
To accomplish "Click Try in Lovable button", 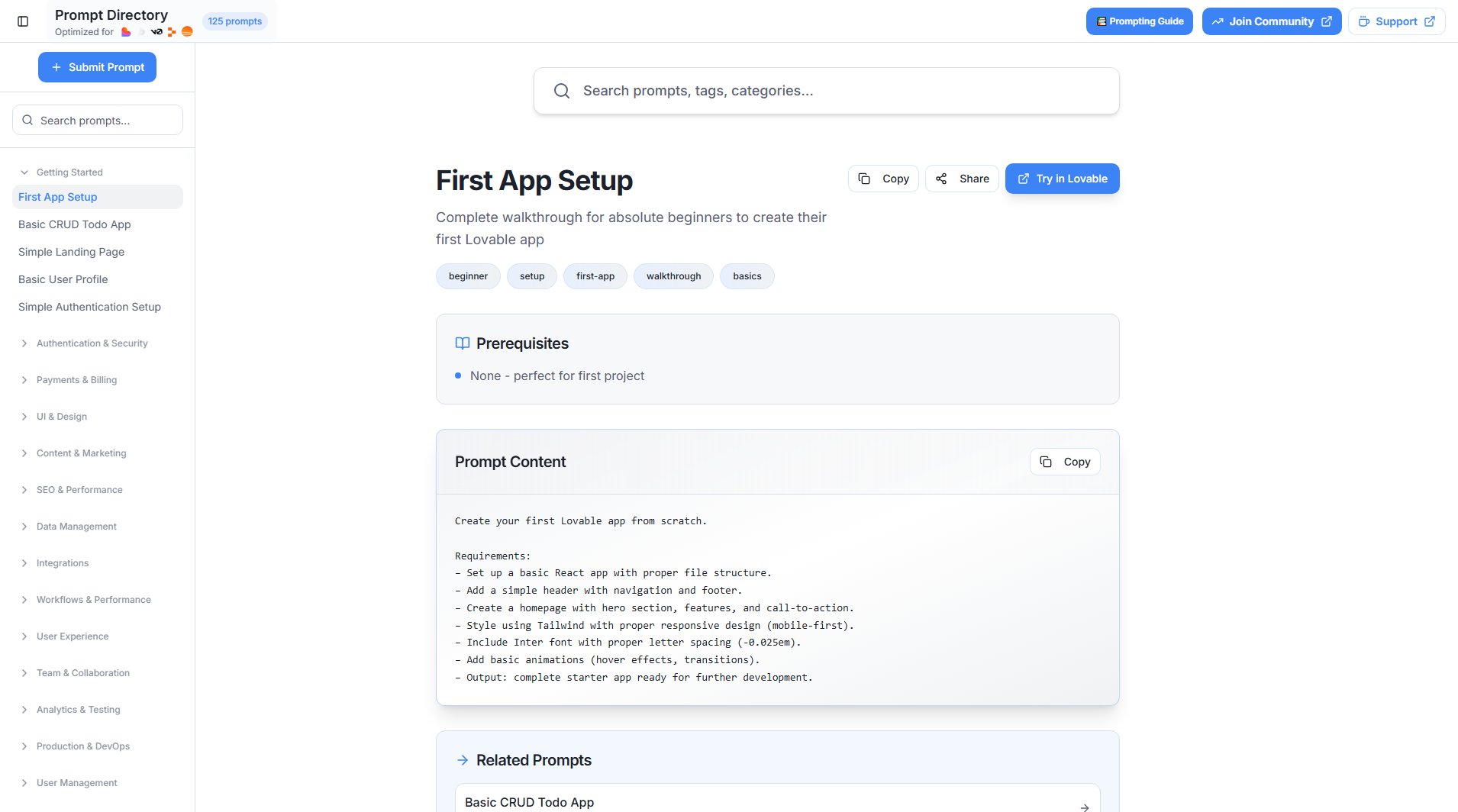I will point(1062,179).
